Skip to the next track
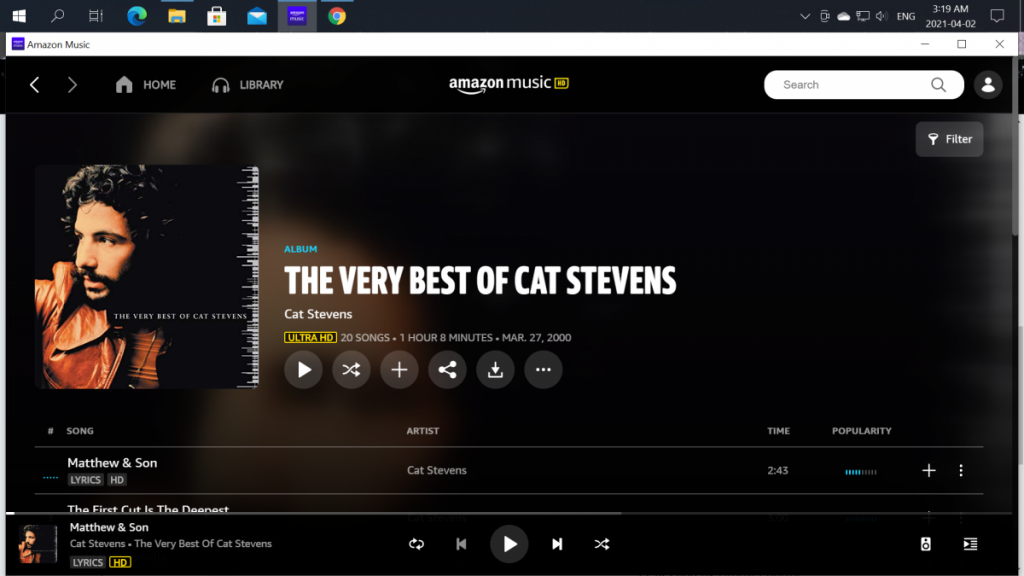The width and height of the screenshot is (1024, 576). 557,544
